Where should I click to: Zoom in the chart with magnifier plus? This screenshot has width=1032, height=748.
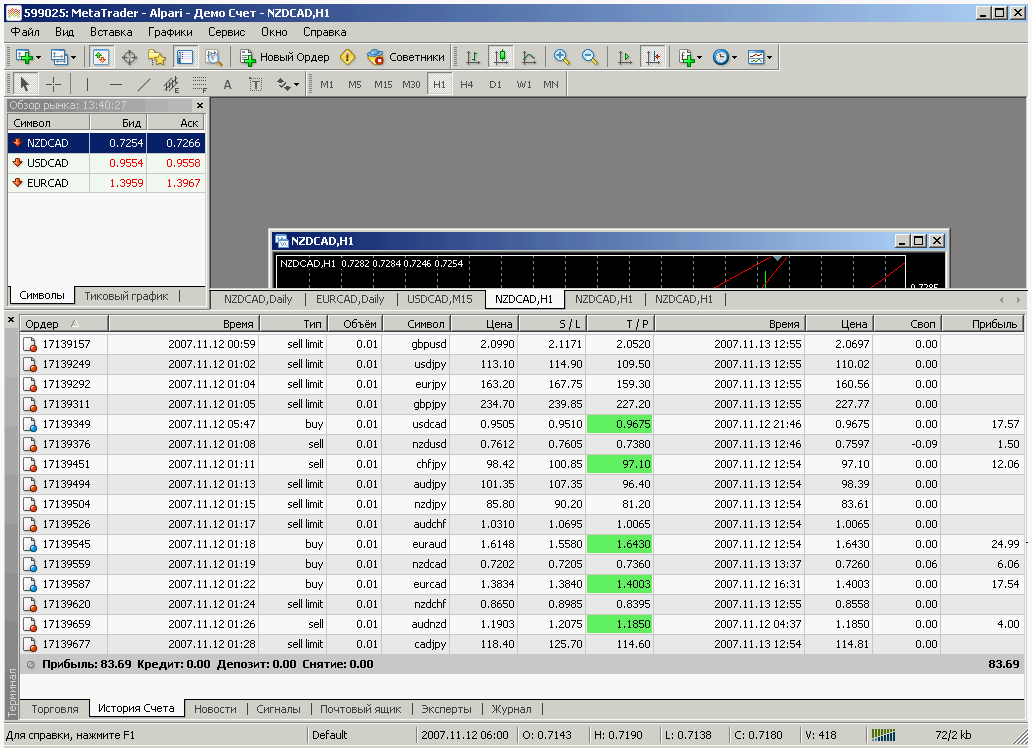[x=561, y=57]
